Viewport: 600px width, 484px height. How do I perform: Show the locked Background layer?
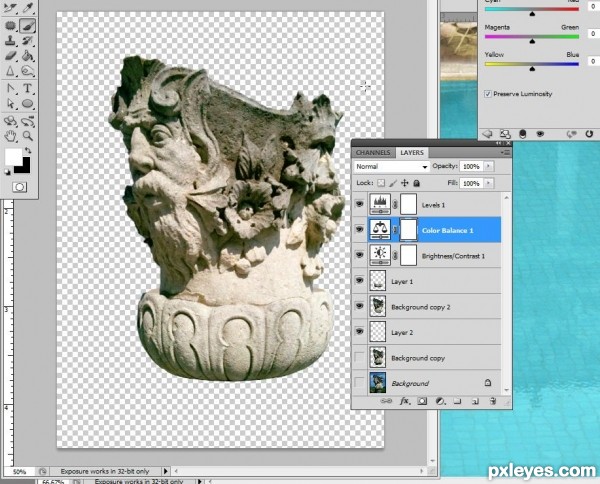point(359,382)
